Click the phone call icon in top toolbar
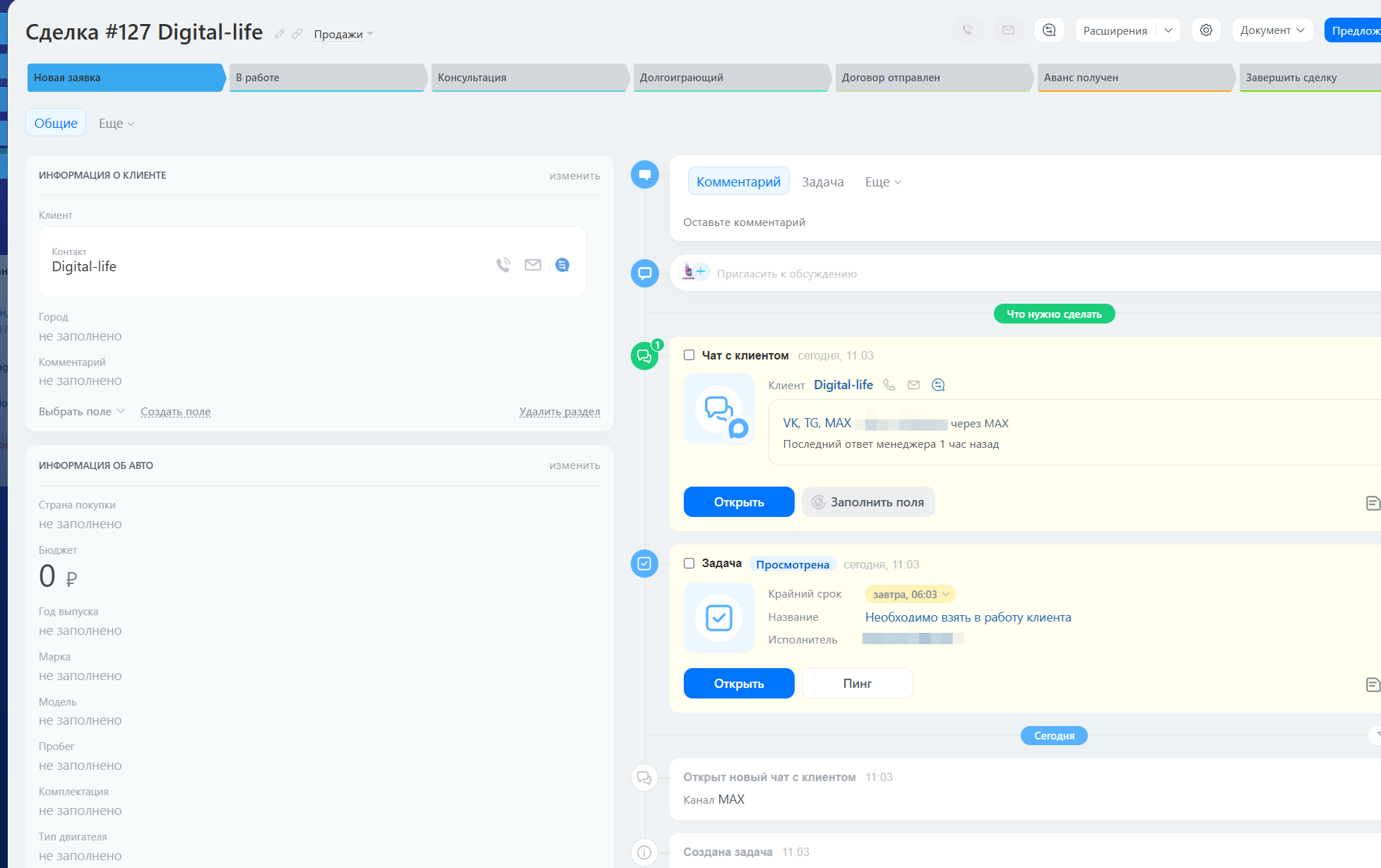The image size is (1381, 868). 967,30
